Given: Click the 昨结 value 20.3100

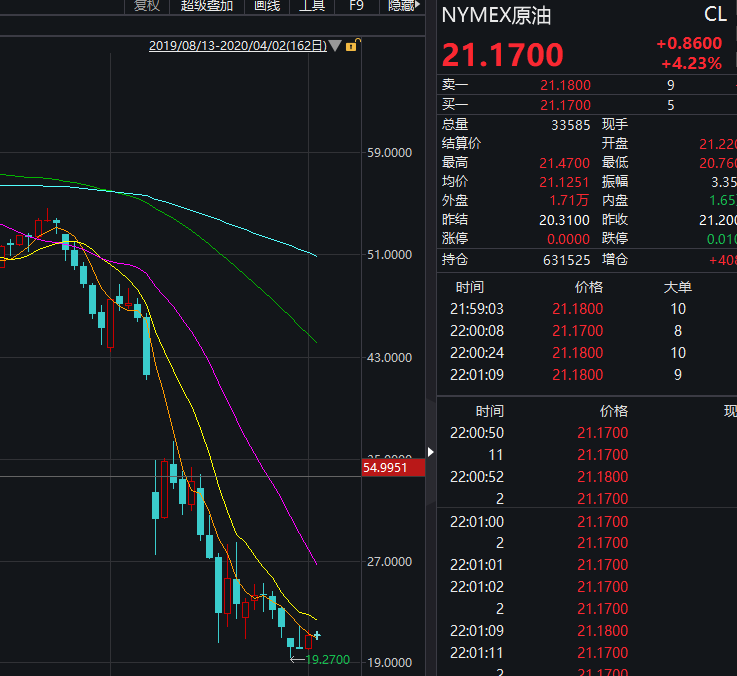Looking at the screenshot, I should (x=564, y=220).
